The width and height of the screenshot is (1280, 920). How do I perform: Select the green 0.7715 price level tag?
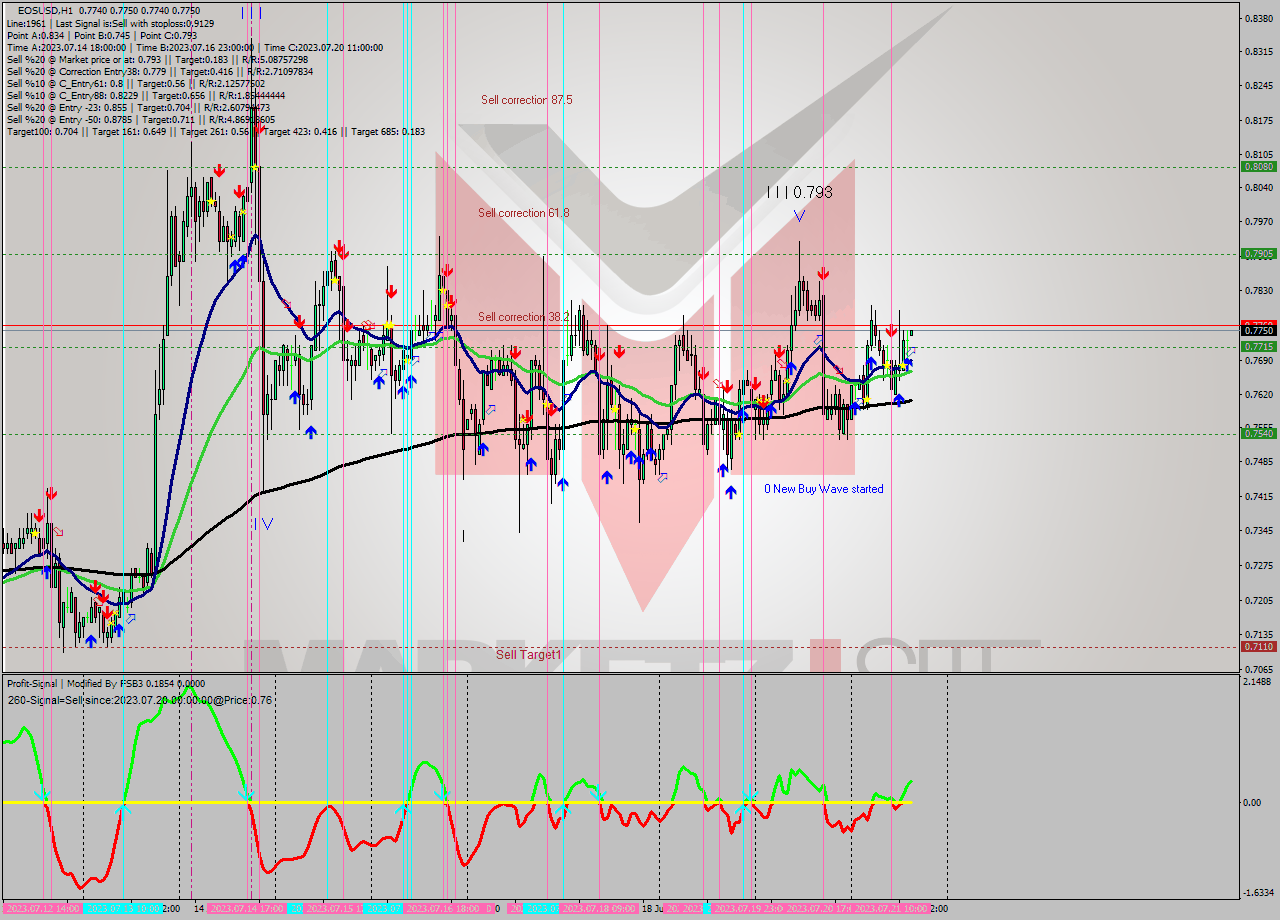(x=1258, y=346)
